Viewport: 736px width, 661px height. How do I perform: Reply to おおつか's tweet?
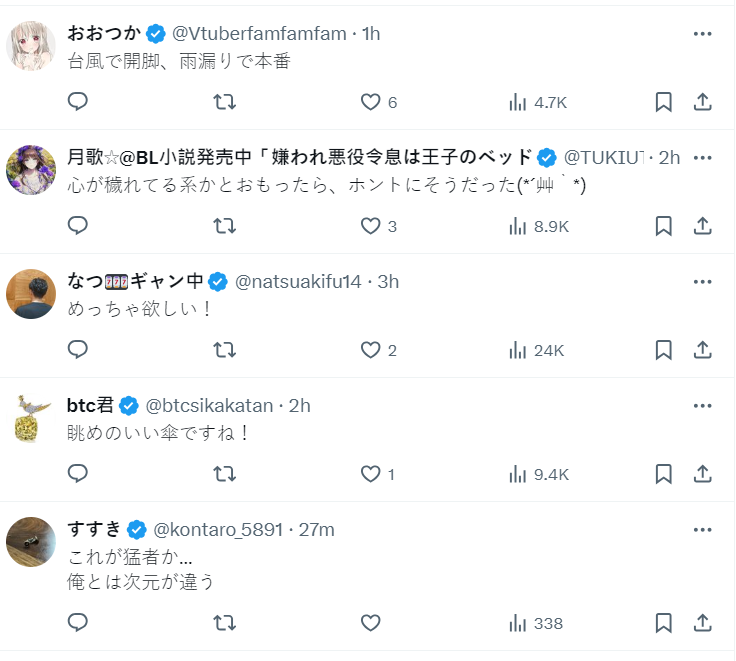(78, 101)
